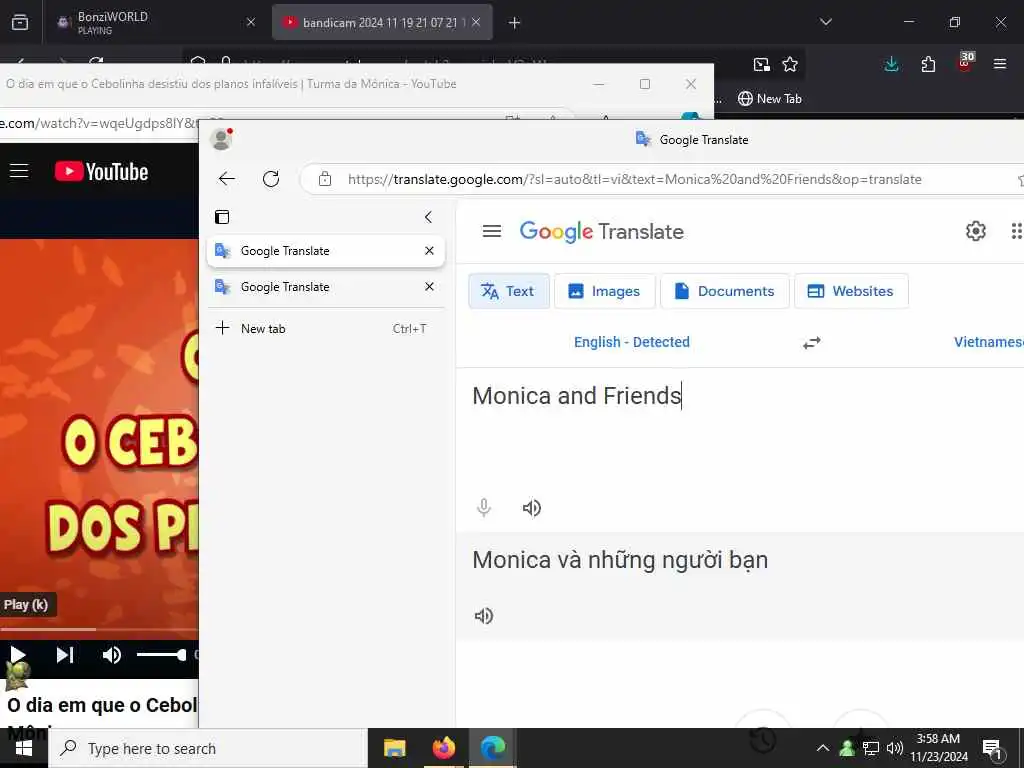Open the Windows Start menu
This screenshot has width=1024, height=768.
click(24, 748)
